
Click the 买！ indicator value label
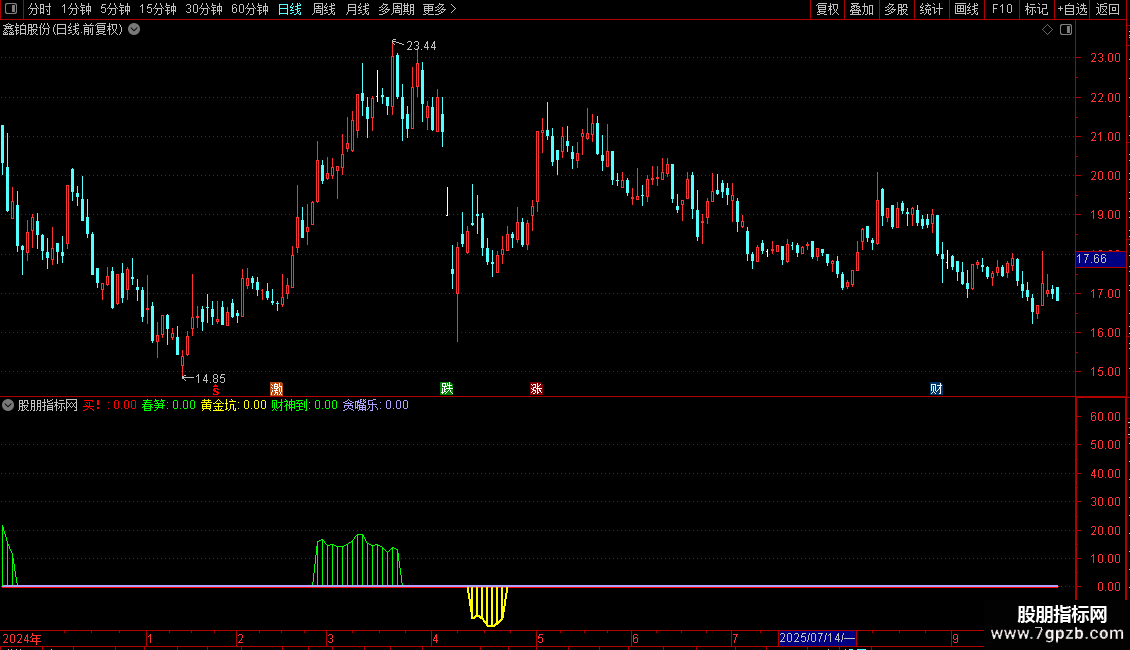point(110,406)
